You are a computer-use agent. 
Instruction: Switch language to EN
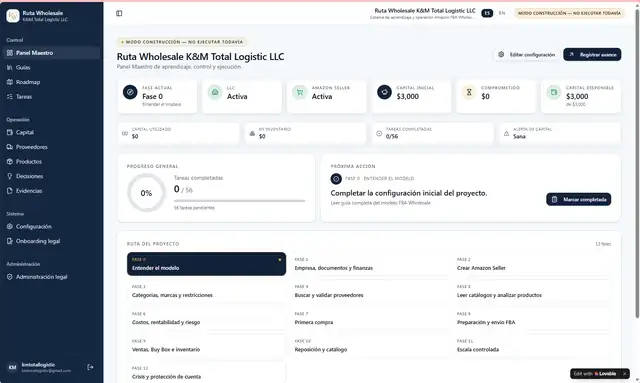click(502, 13)
